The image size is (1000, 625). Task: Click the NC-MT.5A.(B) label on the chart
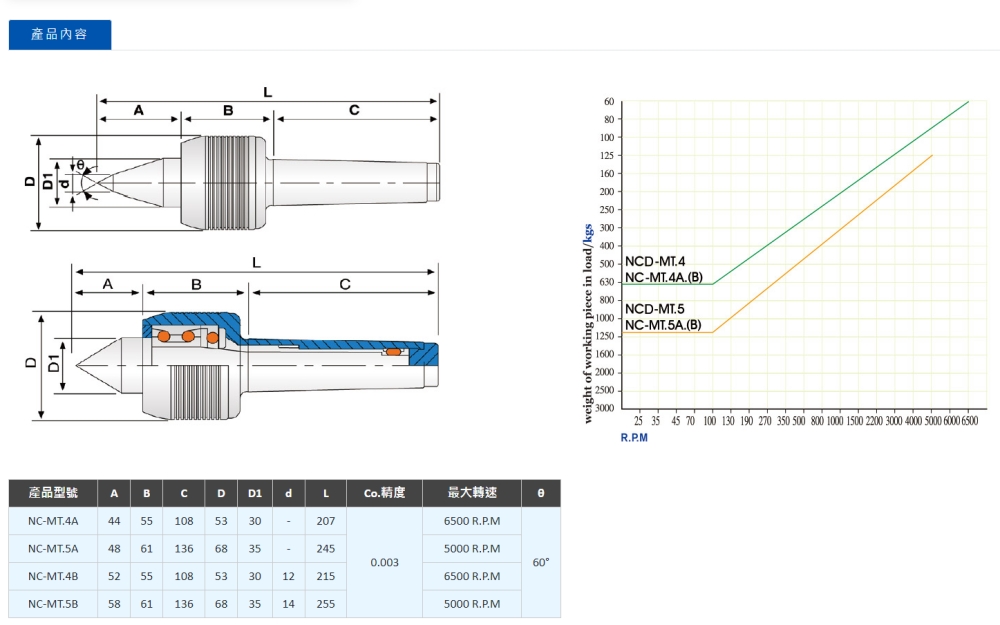[663, 325]
